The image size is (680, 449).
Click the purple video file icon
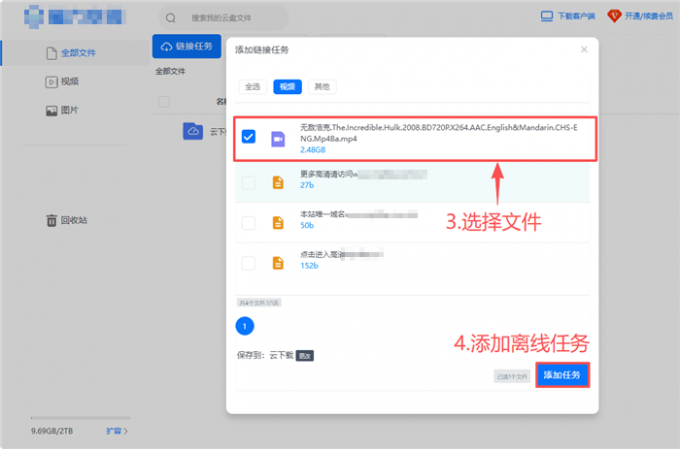[x=278, y=139]
